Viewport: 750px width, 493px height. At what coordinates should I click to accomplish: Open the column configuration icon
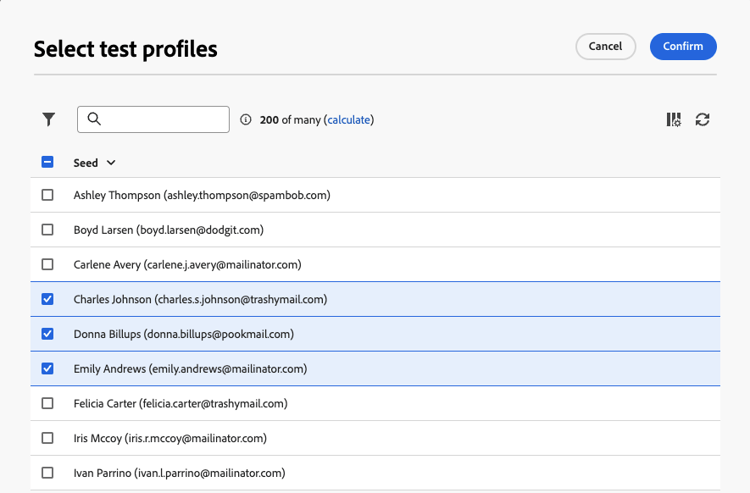(x=674, y=120)
